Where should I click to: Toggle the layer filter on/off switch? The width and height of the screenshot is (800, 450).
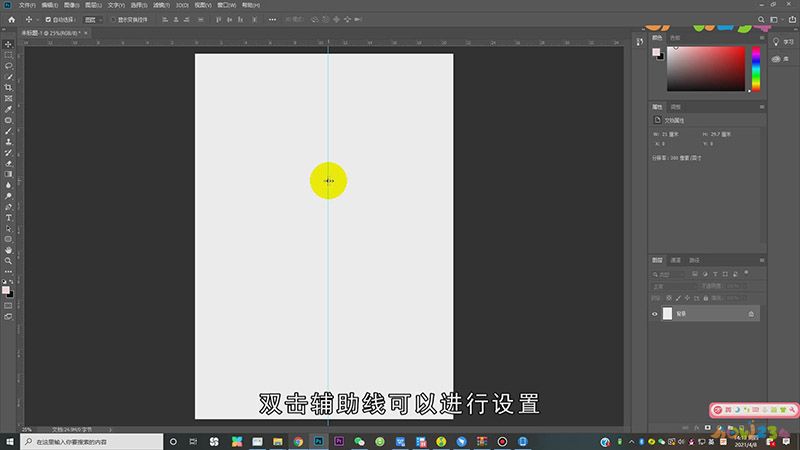point(746,273)
